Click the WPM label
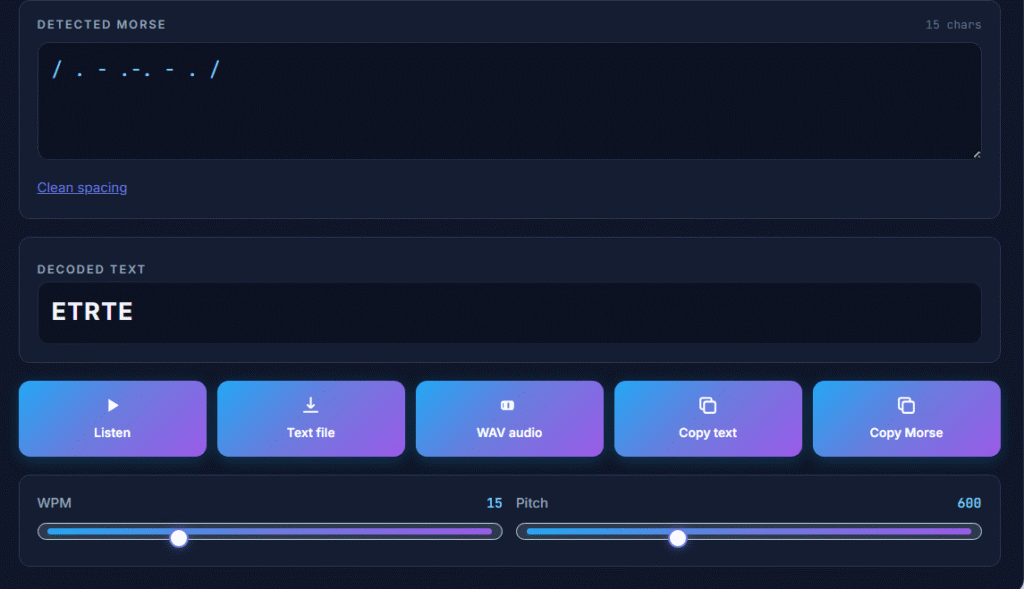Image resolution: width=1024 pixels, height=589 pixels. pos(54,503)
